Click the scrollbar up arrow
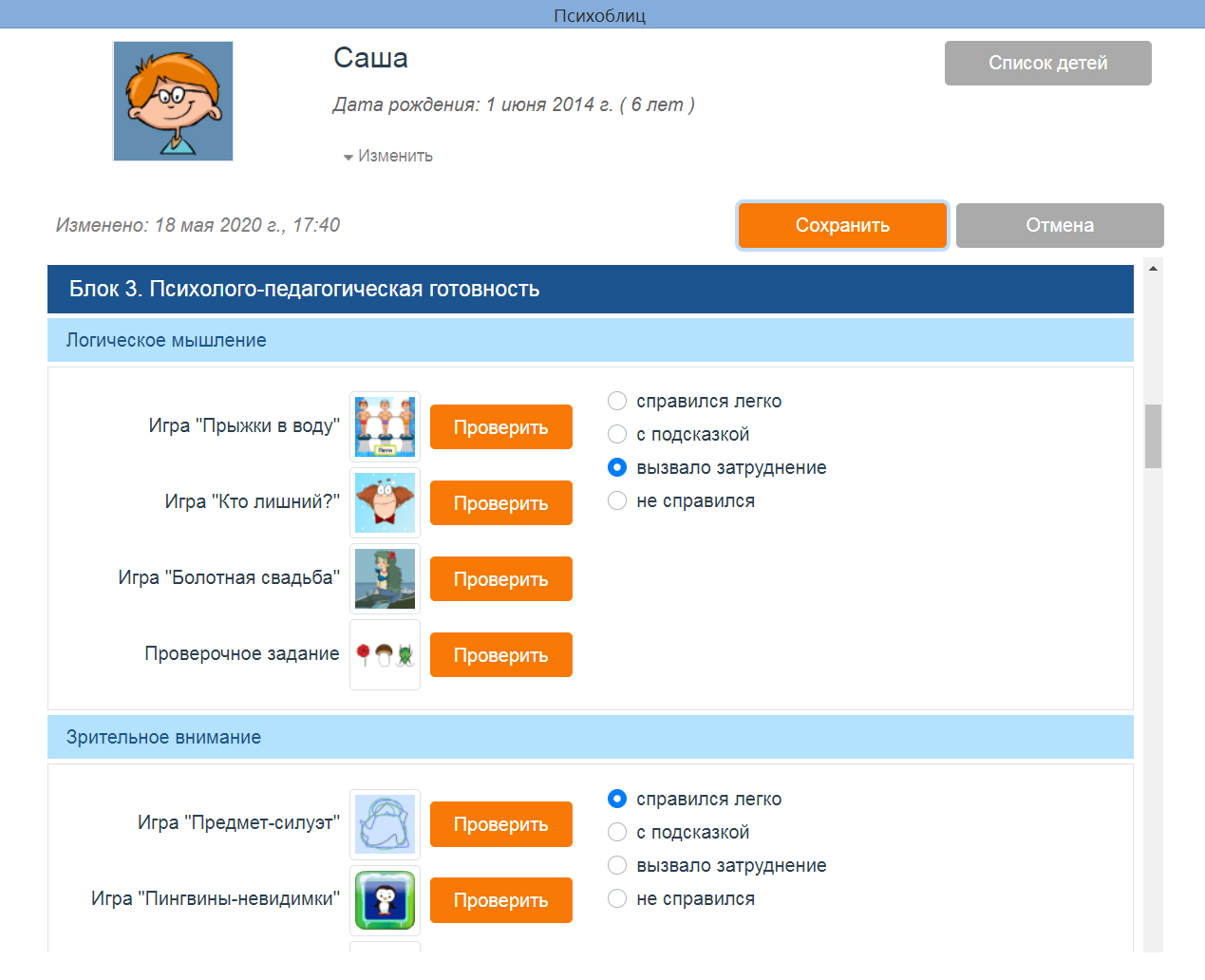Viewport: 1205px width, 980px height. coord(1153,269)
